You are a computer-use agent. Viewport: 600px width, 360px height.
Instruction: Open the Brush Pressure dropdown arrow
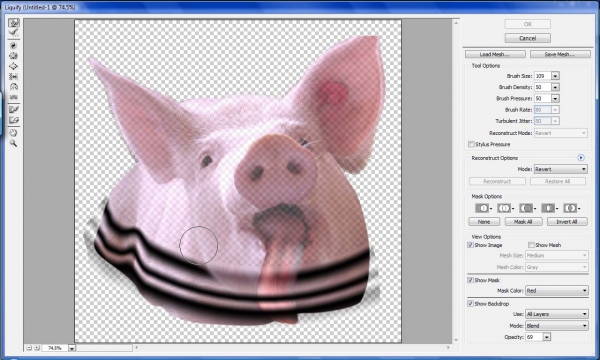coord(555,98)
